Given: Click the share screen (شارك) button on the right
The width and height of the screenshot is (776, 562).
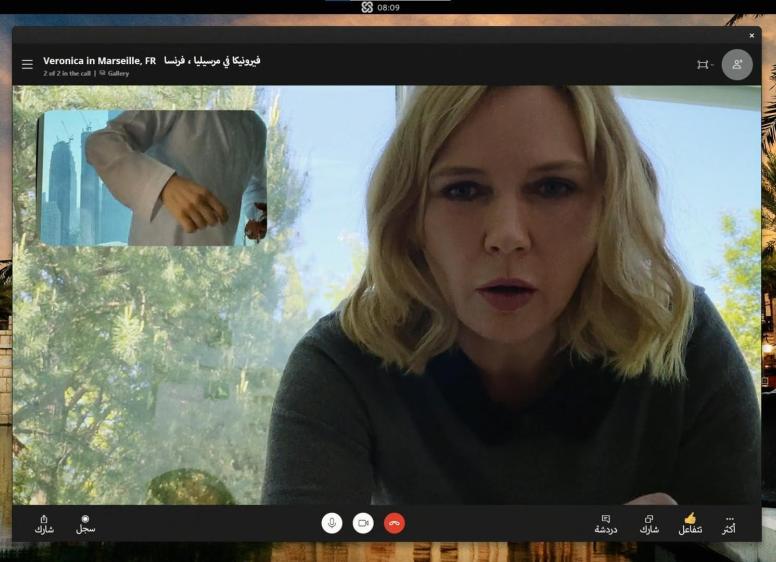Looking at the screenshot, I should [649, 524].
